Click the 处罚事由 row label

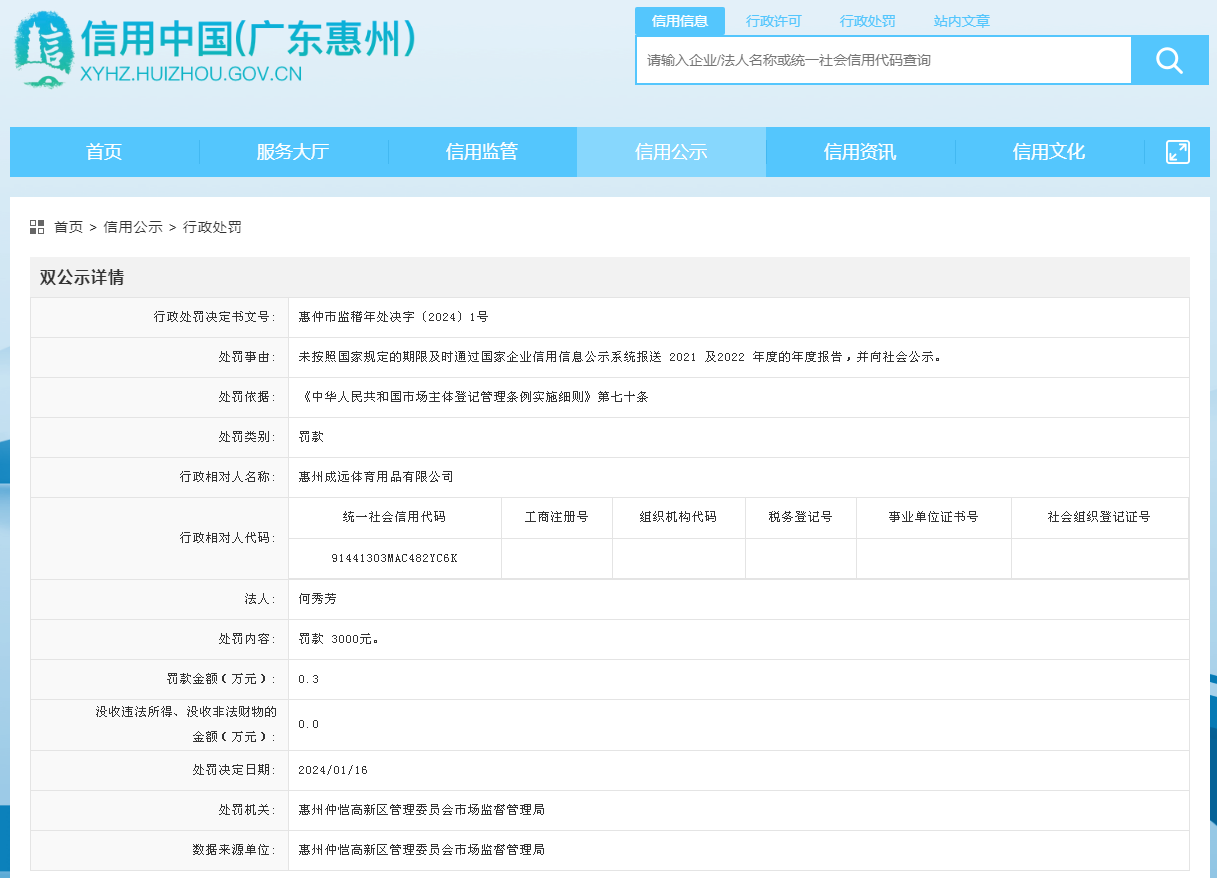click(x=247, y=357)
